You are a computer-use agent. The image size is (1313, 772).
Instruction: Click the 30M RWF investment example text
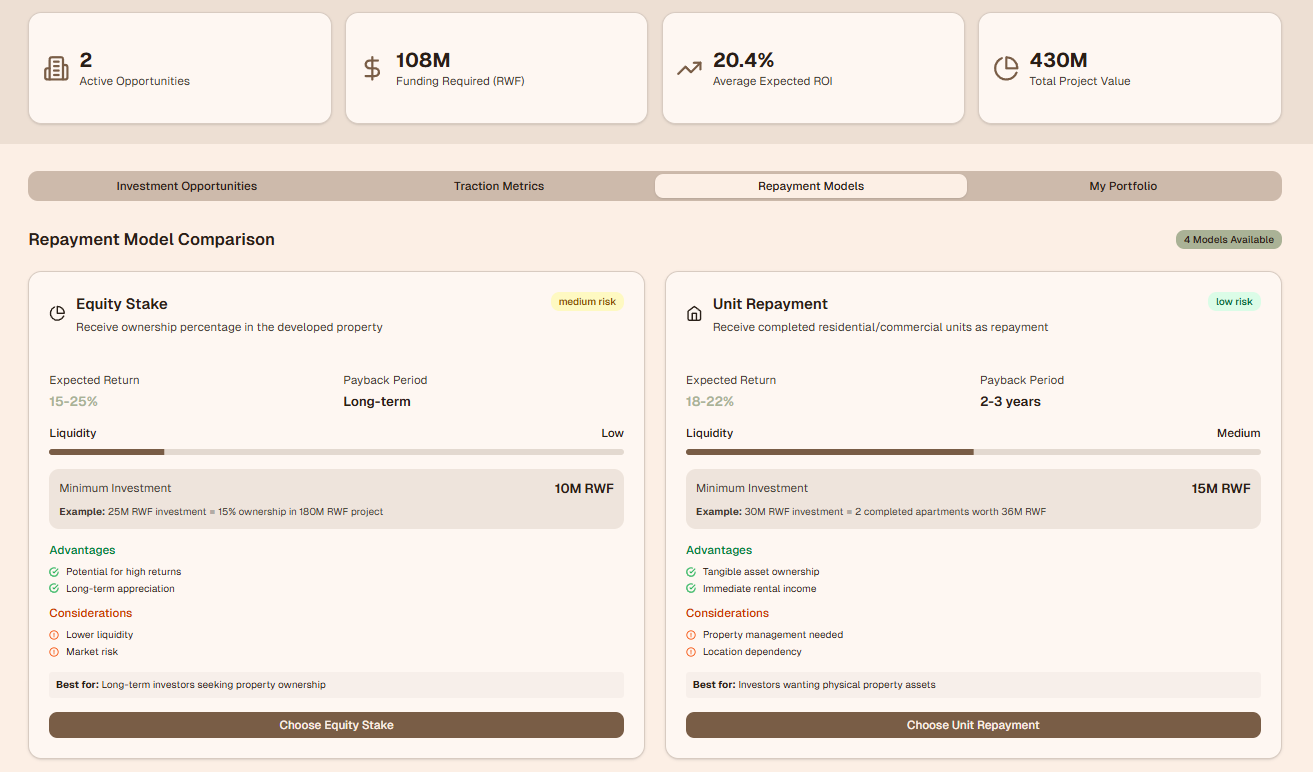(x=871, y=512)
